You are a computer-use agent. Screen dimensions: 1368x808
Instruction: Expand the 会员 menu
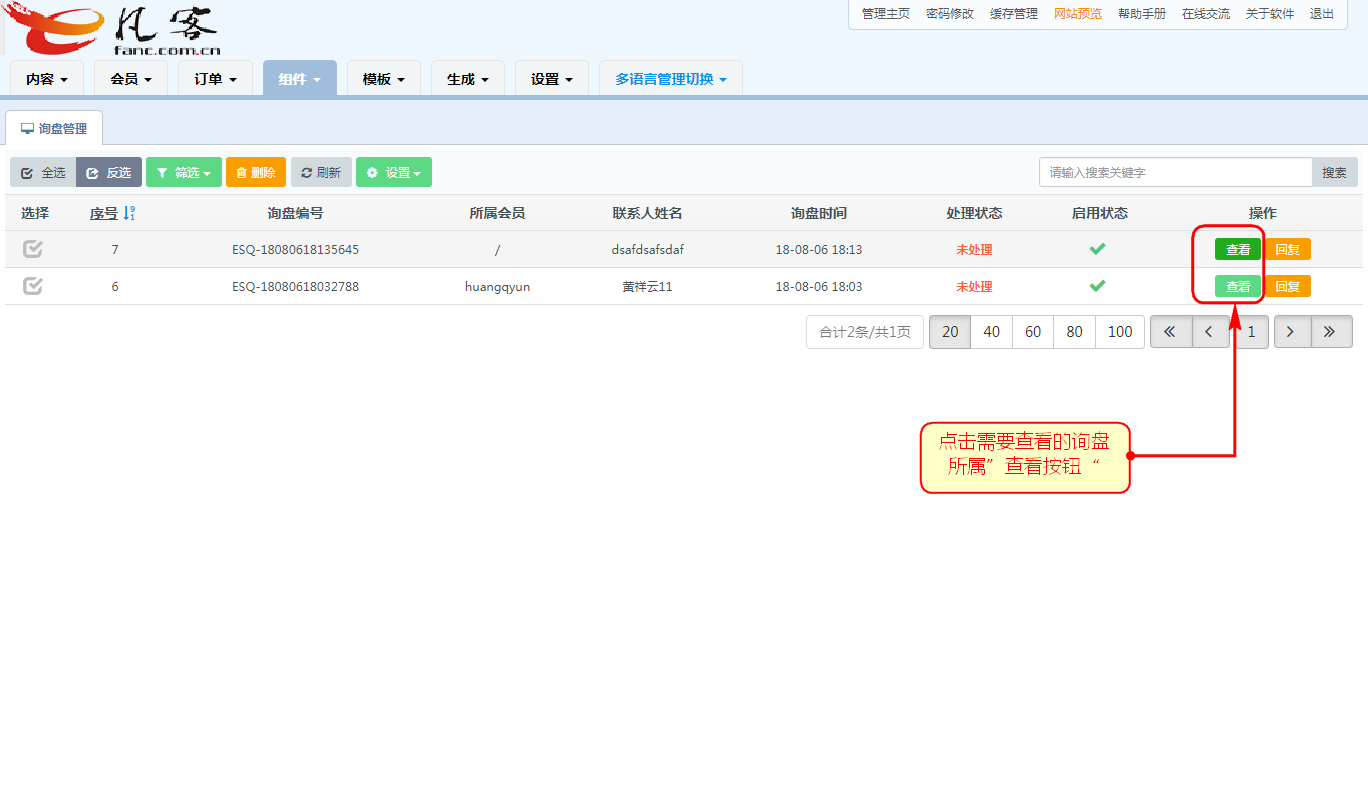pyautogui.click(x=131, y=79)
